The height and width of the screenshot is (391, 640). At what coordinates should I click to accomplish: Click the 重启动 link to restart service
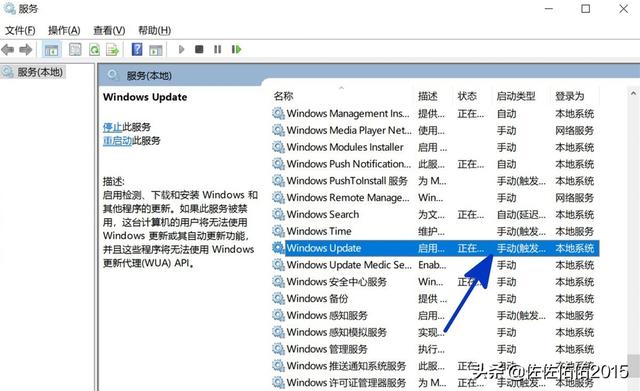pyautogui.click(x=117, y=141)
